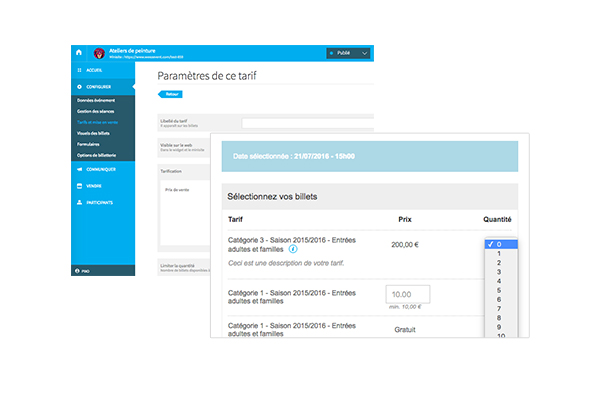Open Gestion des séances submenu item

(x=96, y=111)
